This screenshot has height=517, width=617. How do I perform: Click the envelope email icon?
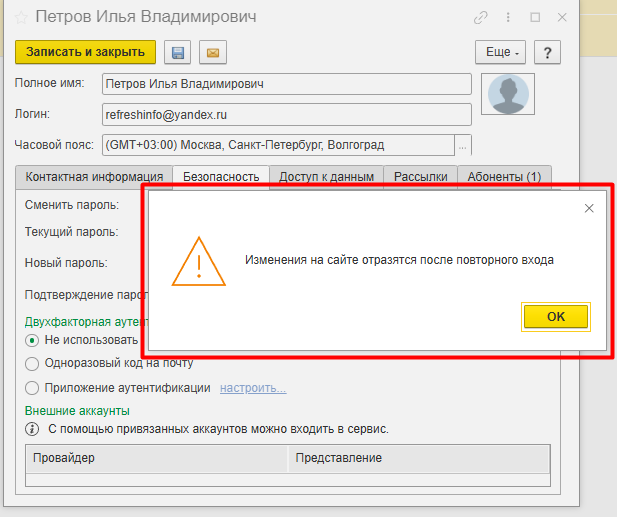click(211, 52)
